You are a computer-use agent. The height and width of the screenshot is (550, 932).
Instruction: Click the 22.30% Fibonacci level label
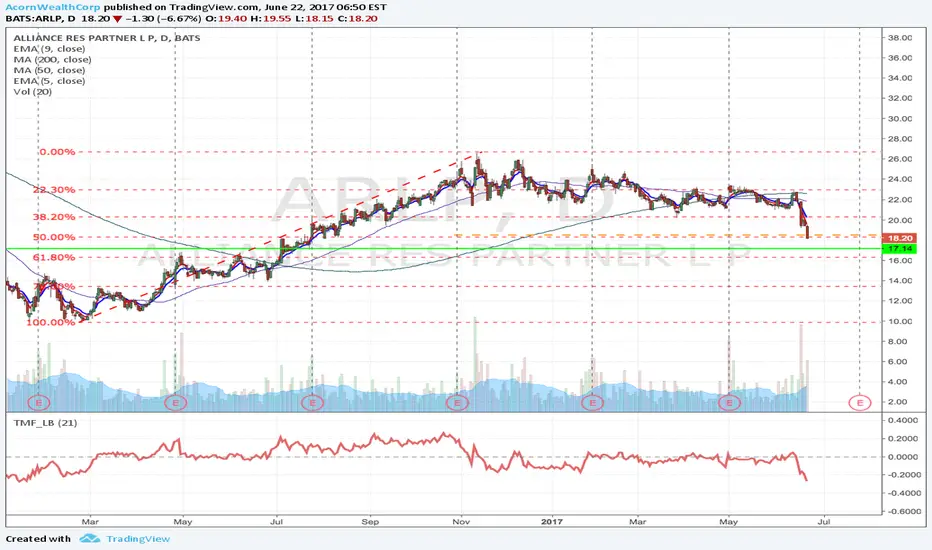54,190
